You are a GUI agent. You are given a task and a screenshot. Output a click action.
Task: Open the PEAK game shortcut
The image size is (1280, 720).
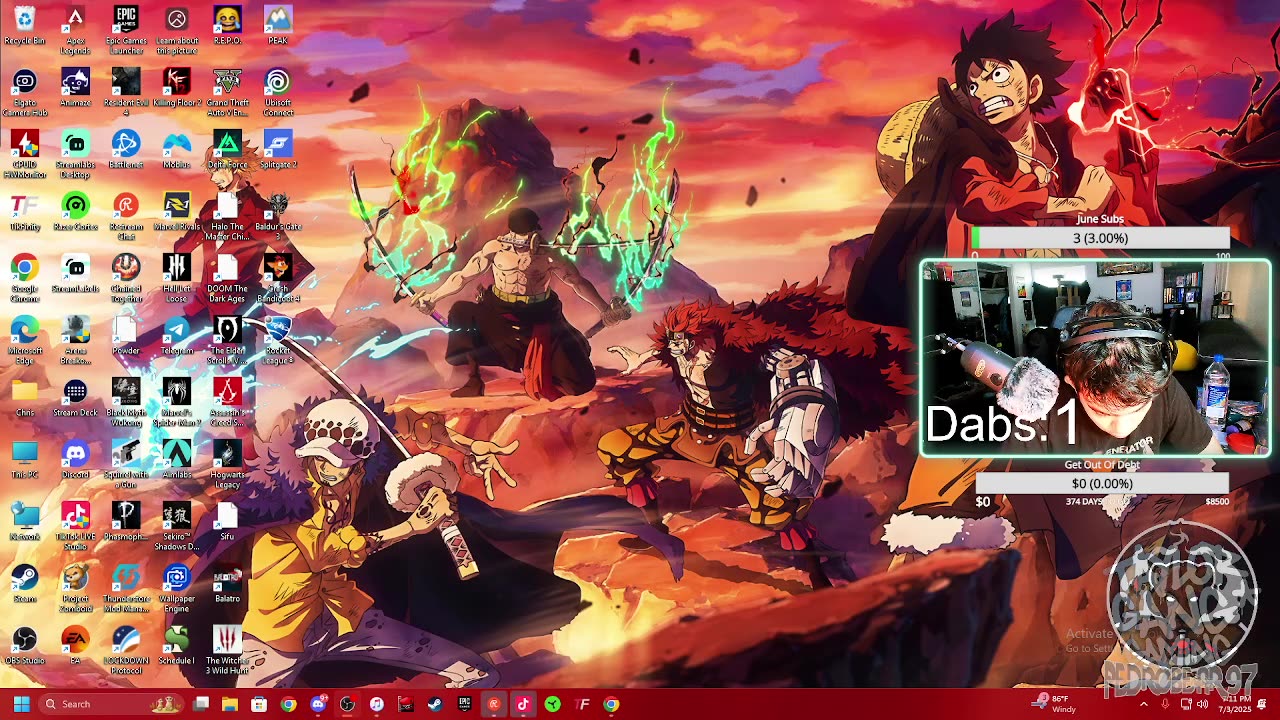pos(278,25)
